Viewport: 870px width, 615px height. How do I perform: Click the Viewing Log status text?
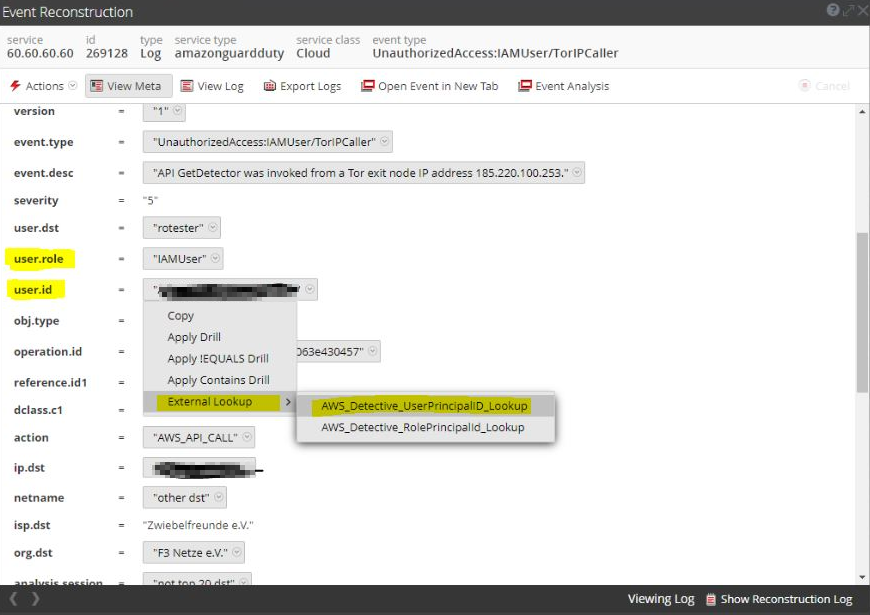pyautogui.click(x=661, y=599)
